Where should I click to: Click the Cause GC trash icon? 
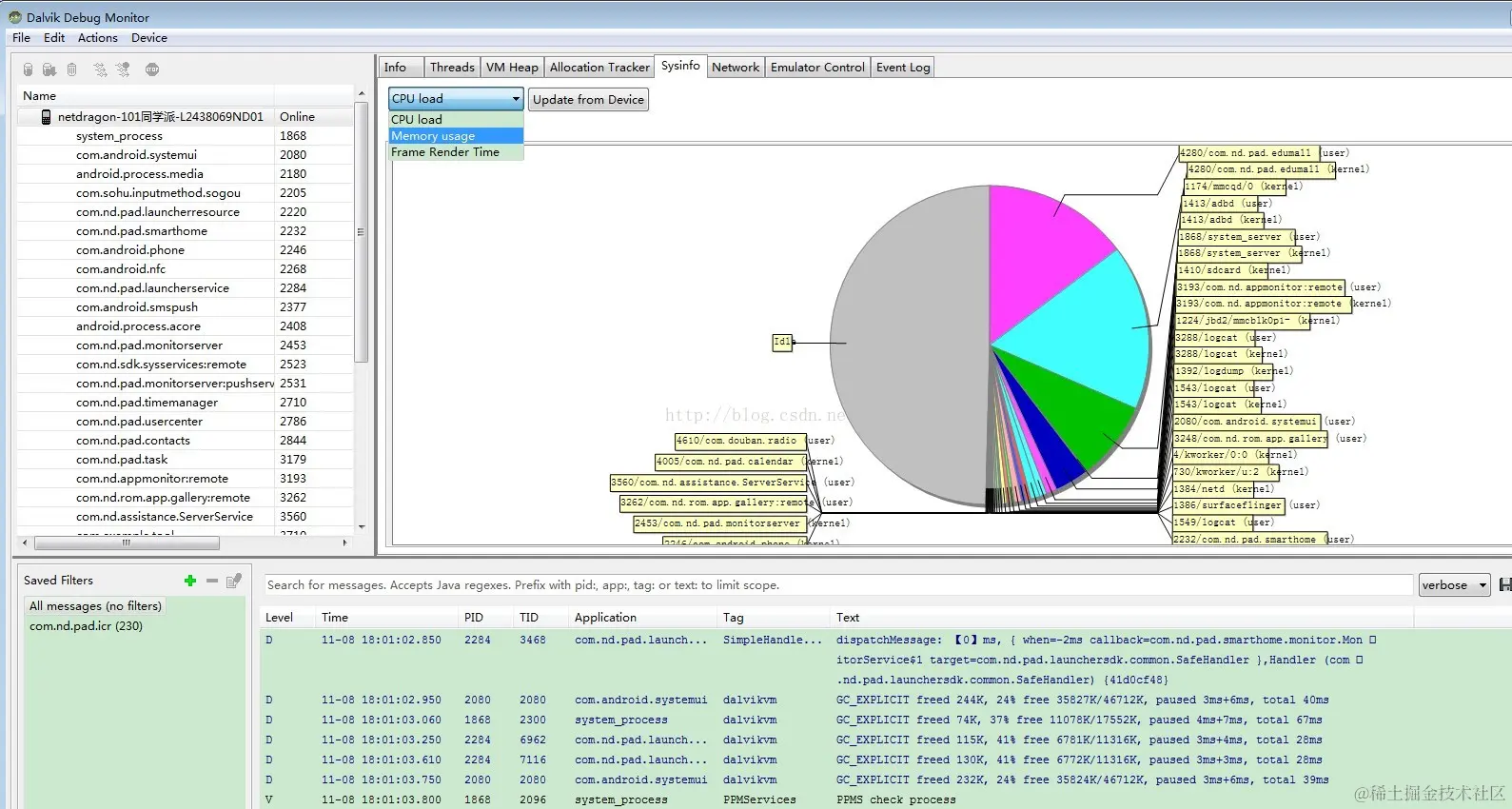coord(71,69)
